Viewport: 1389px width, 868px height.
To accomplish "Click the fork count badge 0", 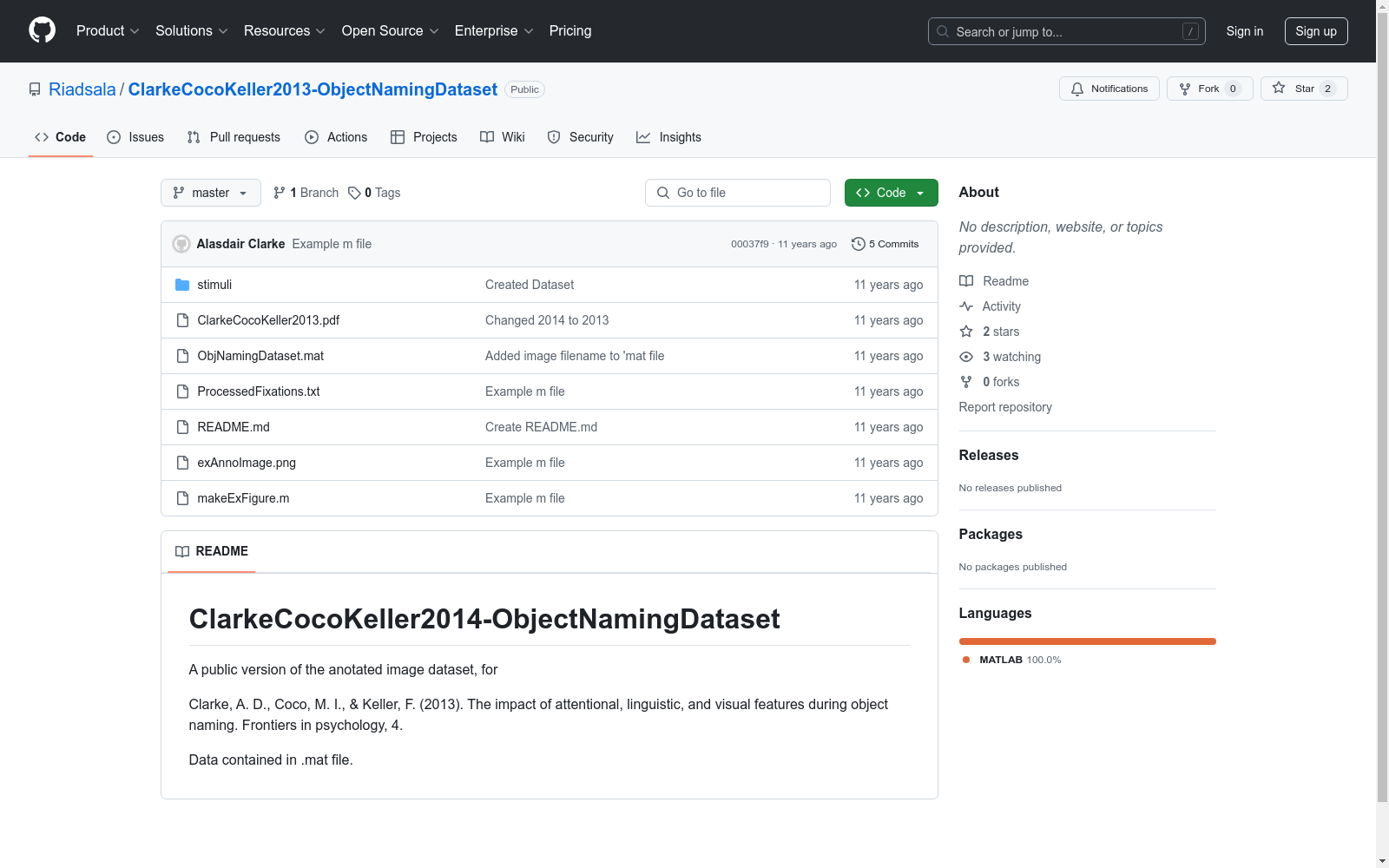I will [x=1233, y=89].
